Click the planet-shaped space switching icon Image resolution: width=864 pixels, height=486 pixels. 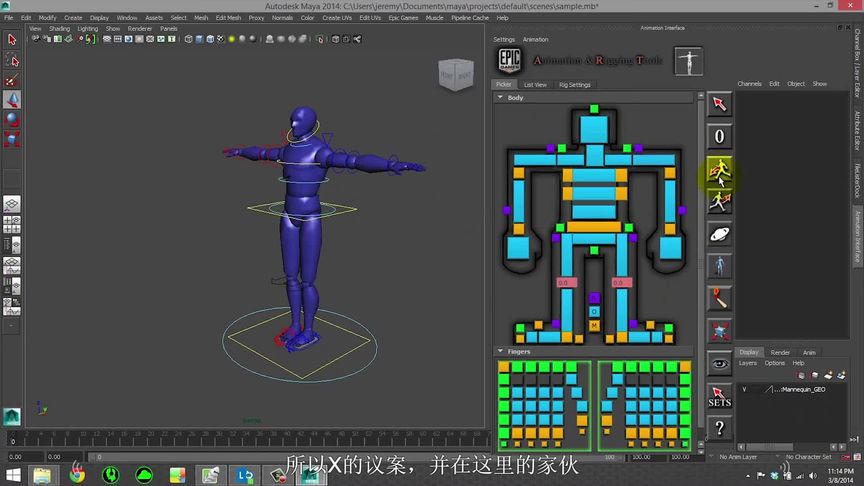click(x=719, y=234)
